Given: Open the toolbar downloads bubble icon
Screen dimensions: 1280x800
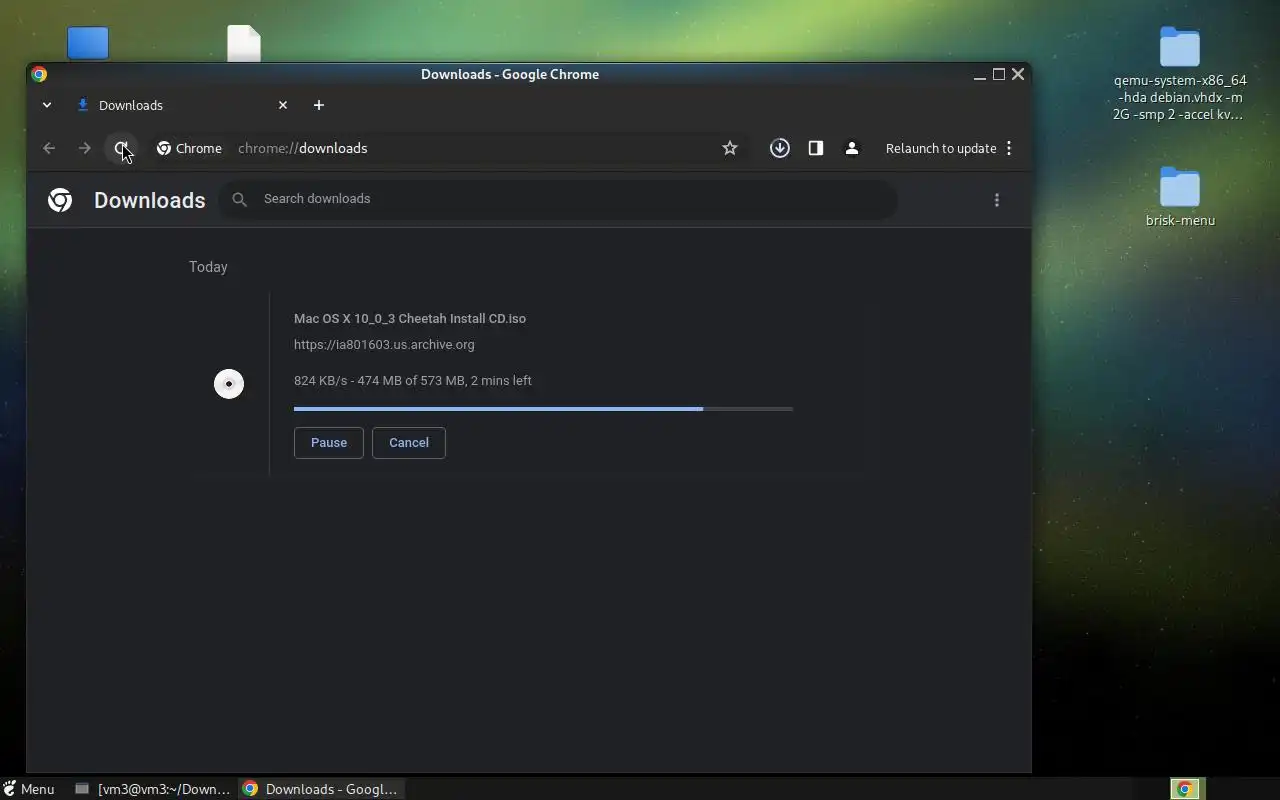Looking at the screenshot, I should (x=780, y=148).
